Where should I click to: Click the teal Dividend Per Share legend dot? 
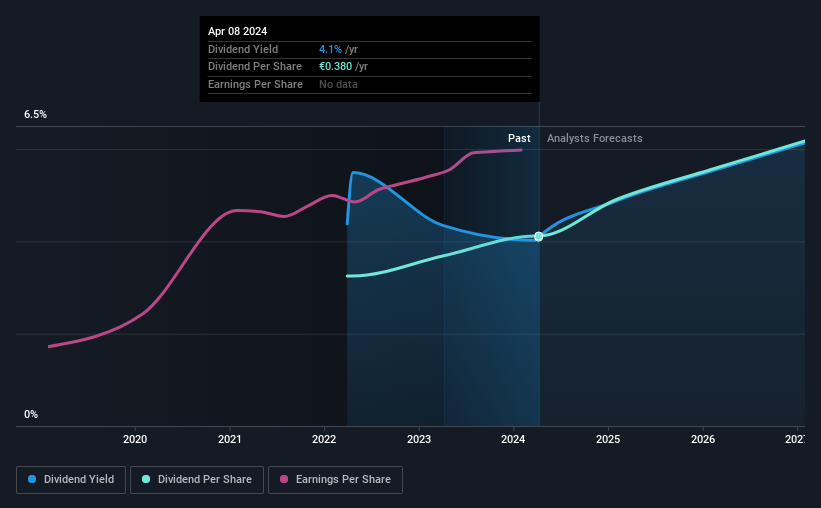click(146, 479)
